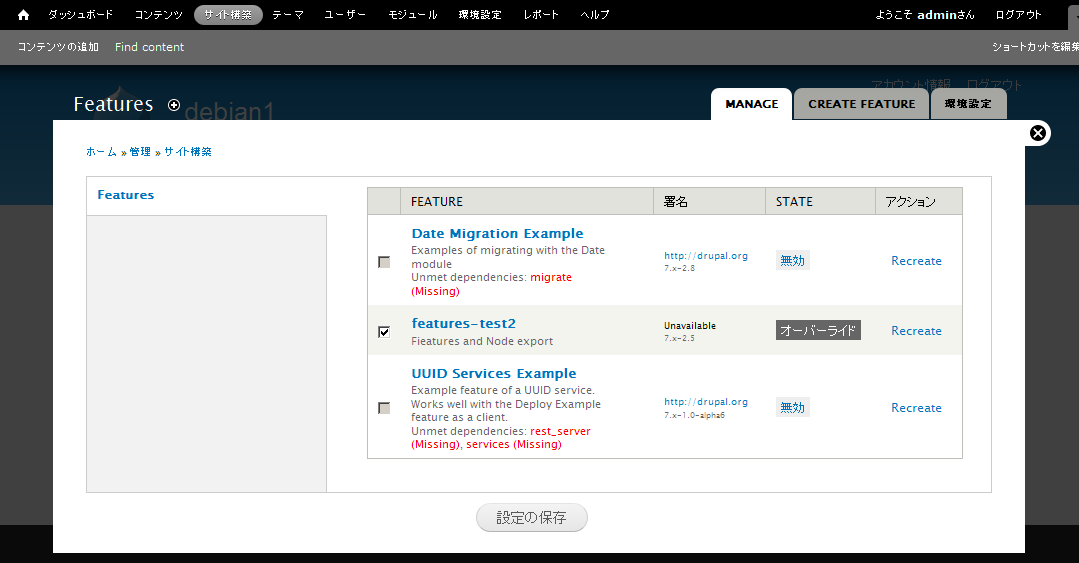1079x563 pixels.
Task: Click the ログアウト link in toolbar
Action: pyautogui.click(x=1018, y=14)
